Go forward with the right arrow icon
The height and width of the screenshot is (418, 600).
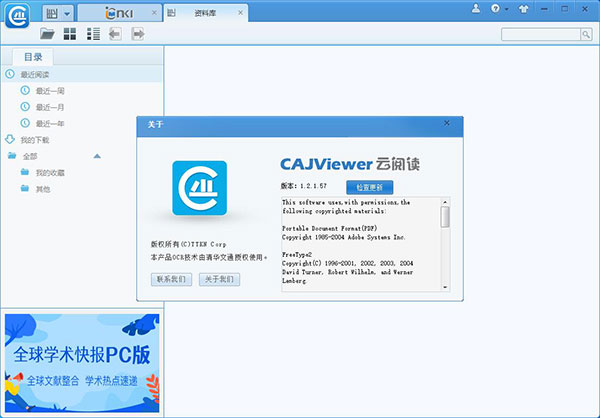coord(138,34)
